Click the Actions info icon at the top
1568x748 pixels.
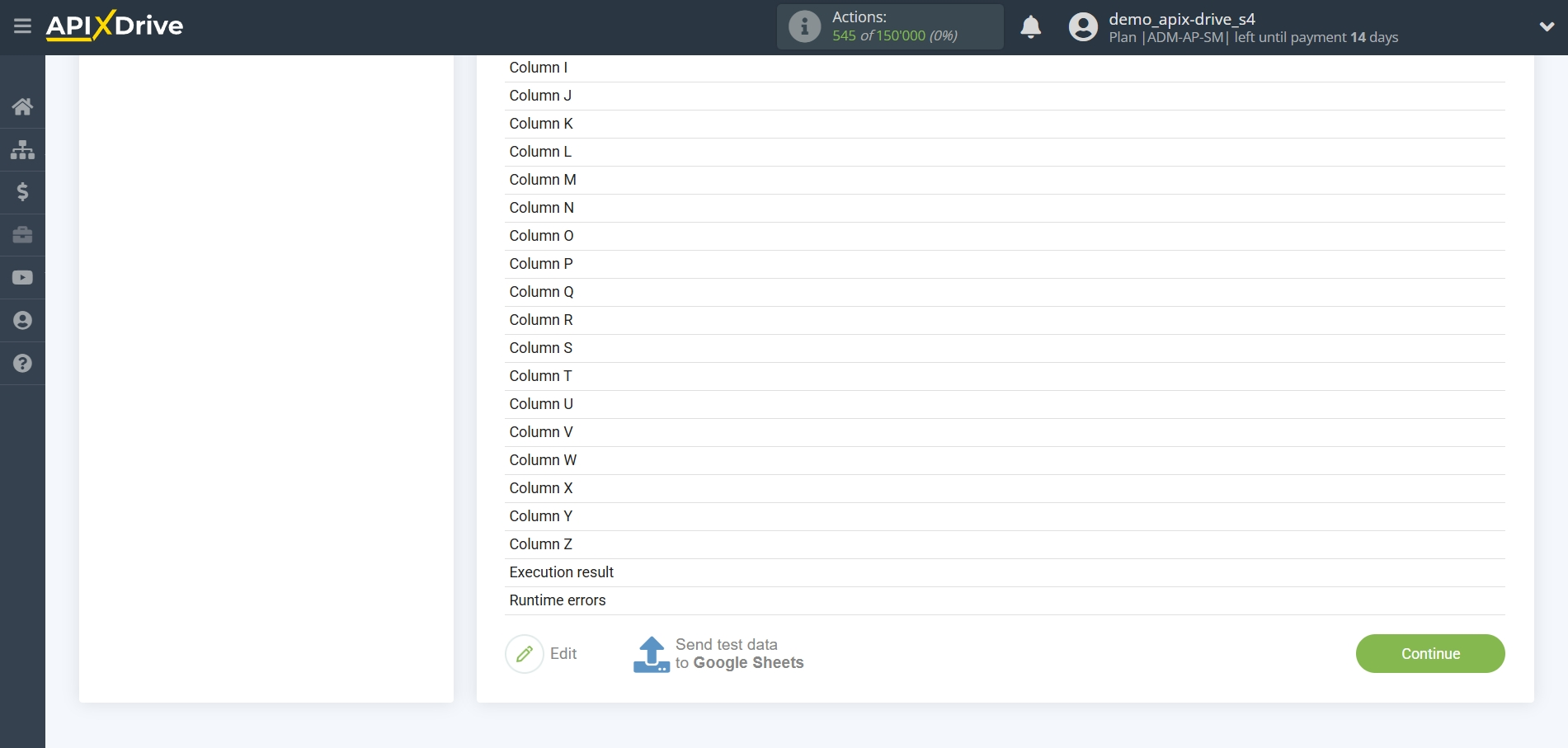pyautogui.click(x=803, y=26)
